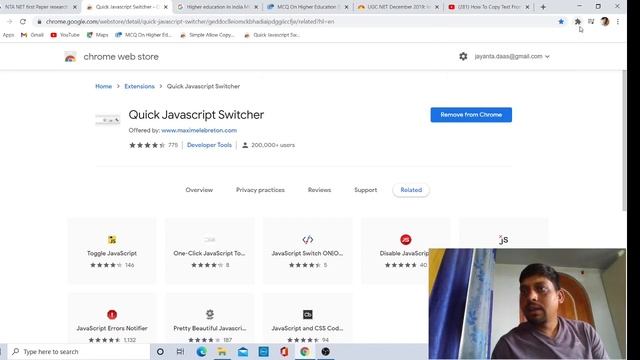Switch to Higher education in India browser tab
The image size is (640, 360).
(218, 7)
